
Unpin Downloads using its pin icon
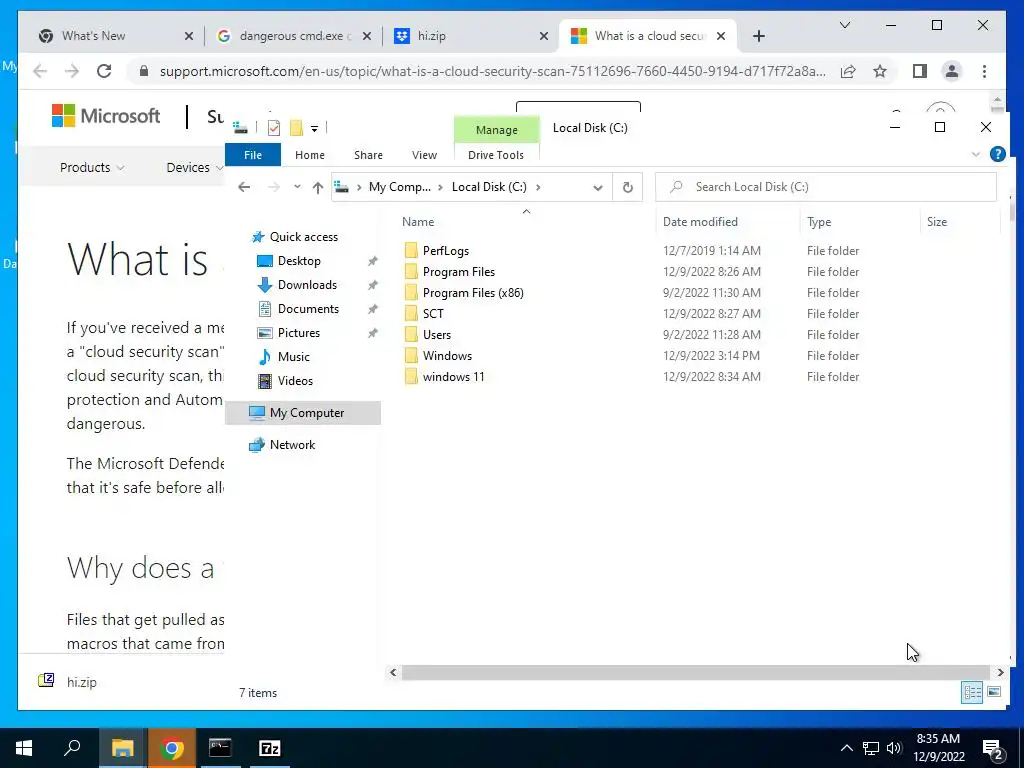click(x=372, y=285)
